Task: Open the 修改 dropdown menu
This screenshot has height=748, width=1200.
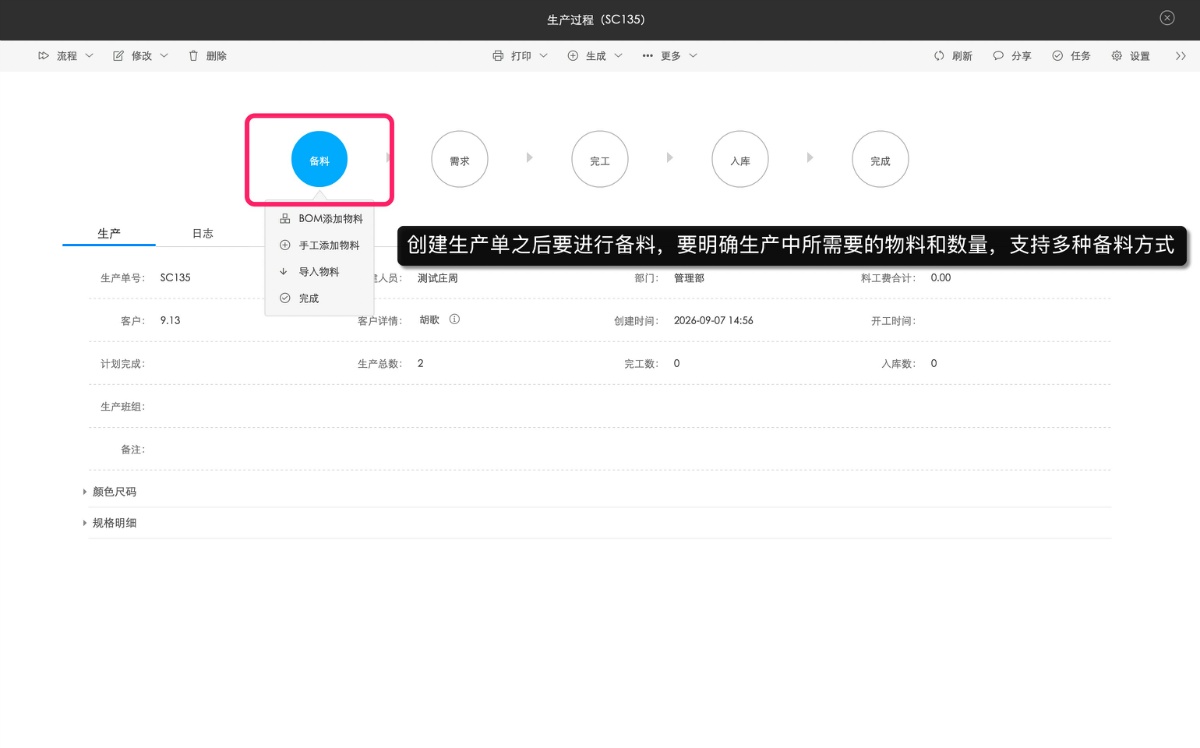Action: [x=140, y=56]
